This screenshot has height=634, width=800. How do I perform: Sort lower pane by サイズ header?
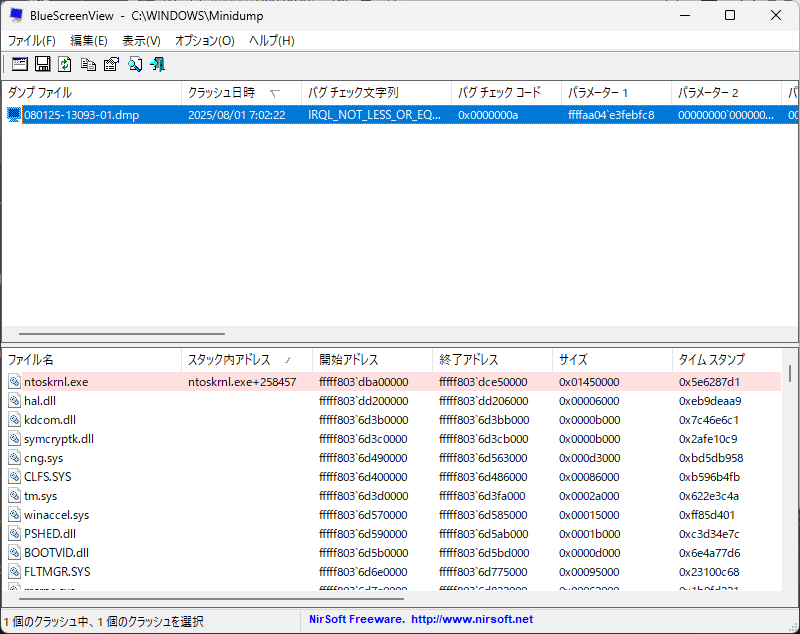[612, 360]
